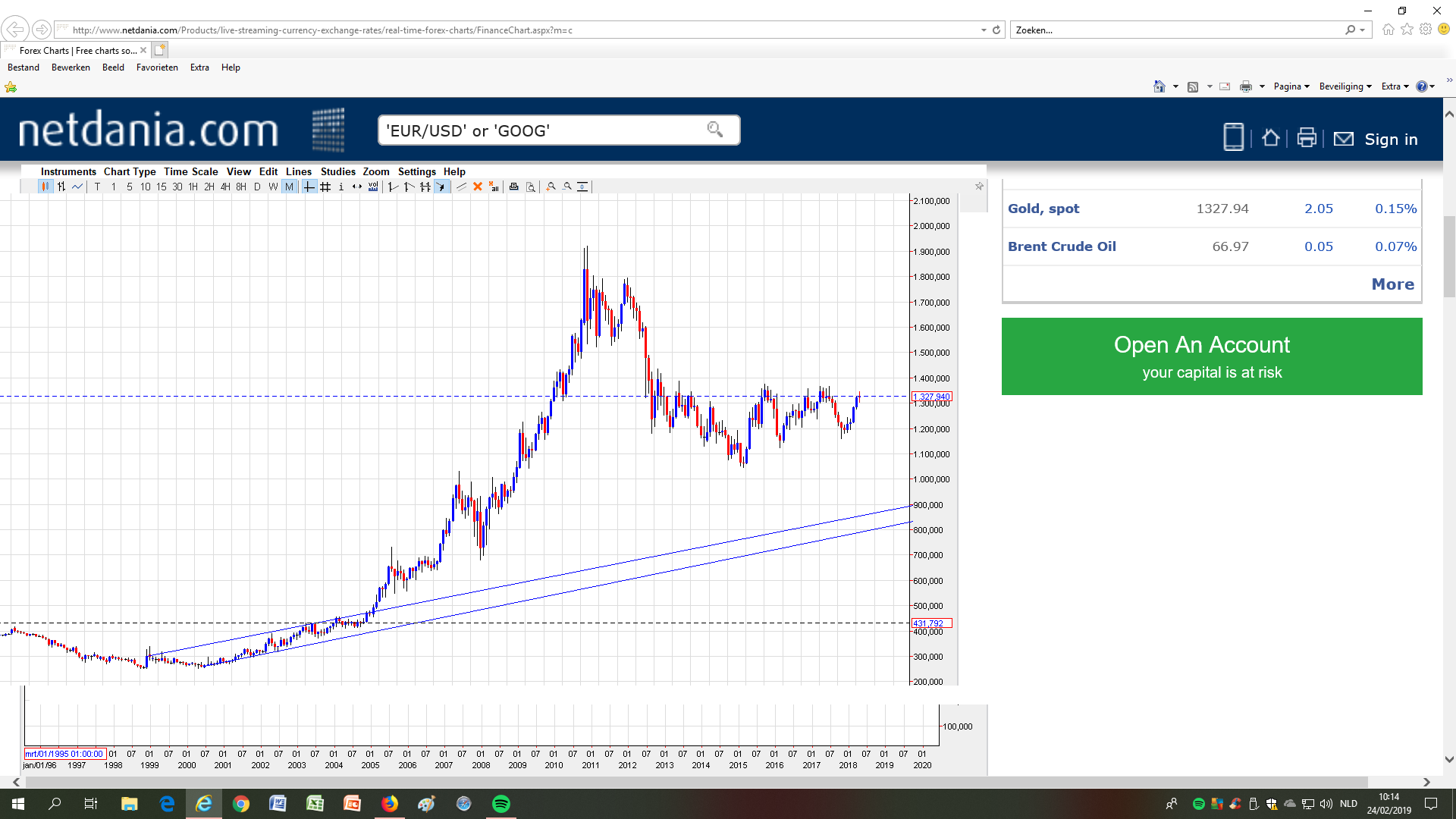Image resolution: width=1456 pixels, height=819 pixels.
Task: Open Spotify from the taskbar
Action: 501,804
